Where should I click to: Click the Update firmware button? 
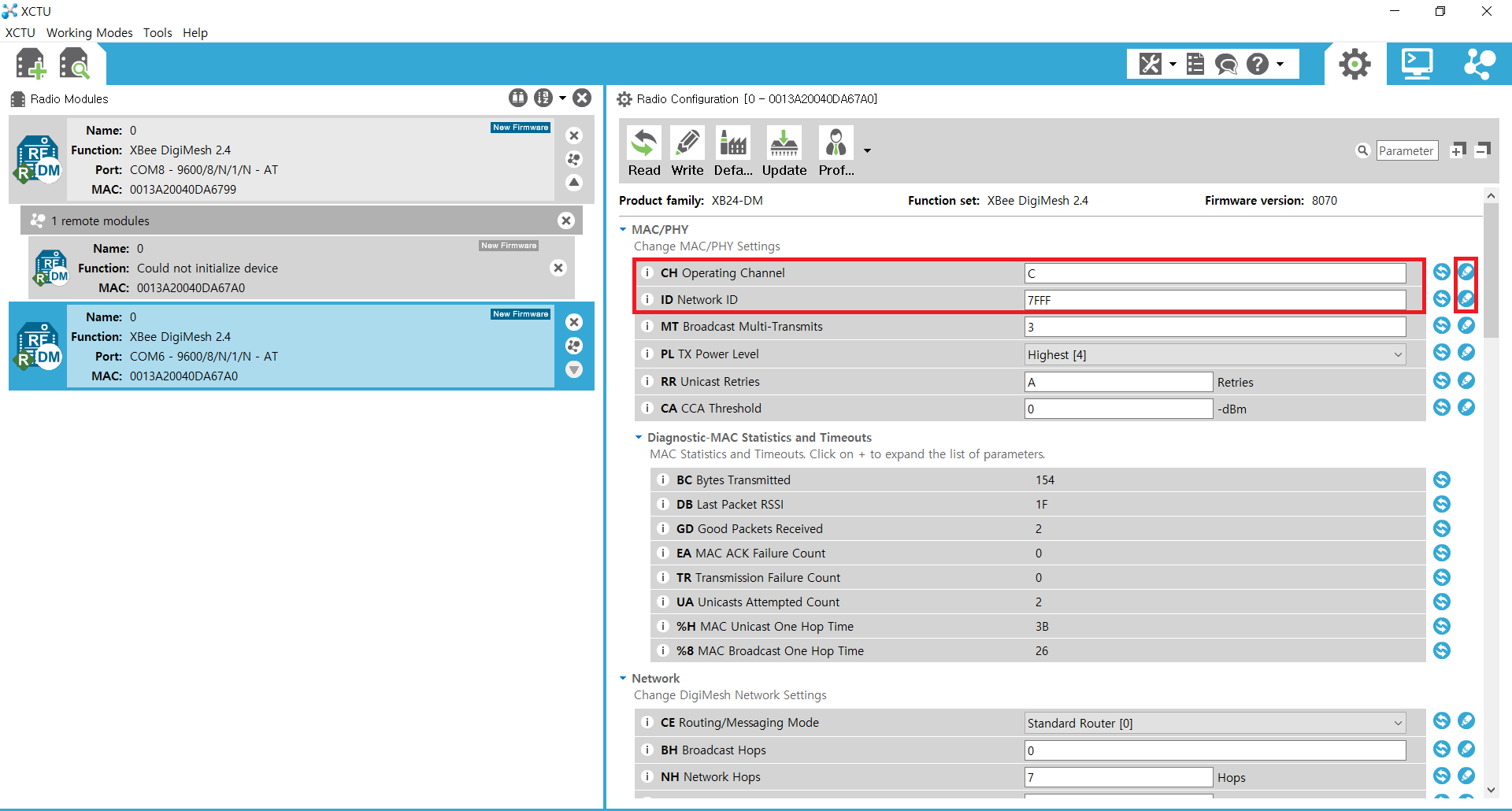click(784, 152)
